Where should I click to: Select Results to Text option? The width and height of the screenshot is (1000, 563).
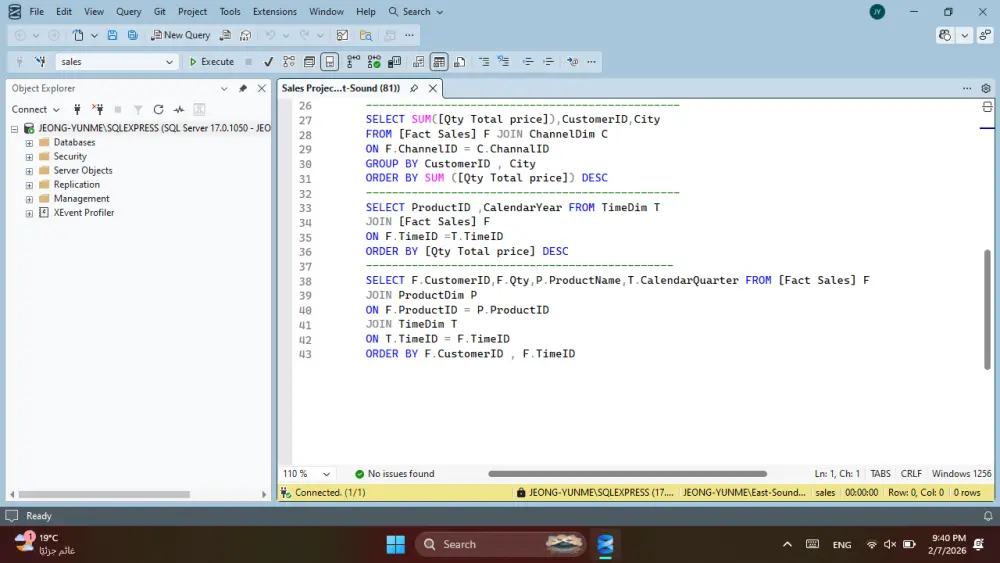(418, 62)
